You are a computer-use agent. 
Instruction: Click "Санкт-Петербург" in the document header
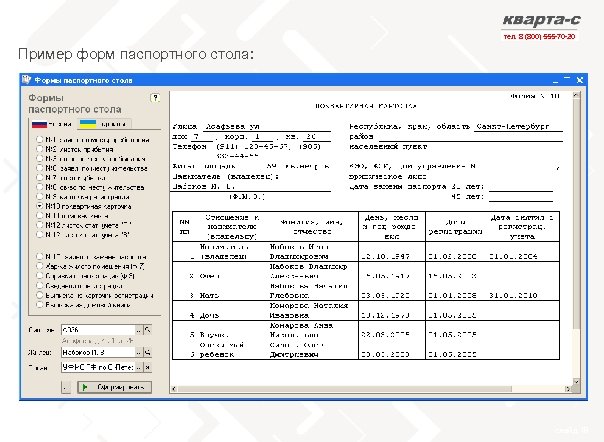point(512,126)
